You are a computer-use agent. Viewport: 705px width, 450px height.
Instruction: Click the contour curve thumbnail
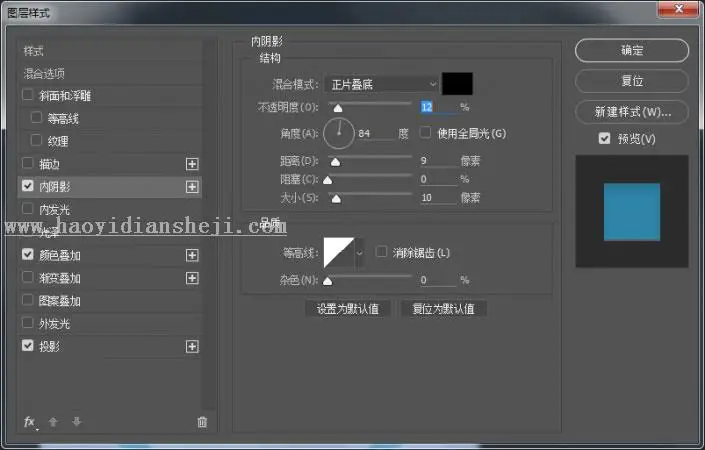click(x=339, y=253)
